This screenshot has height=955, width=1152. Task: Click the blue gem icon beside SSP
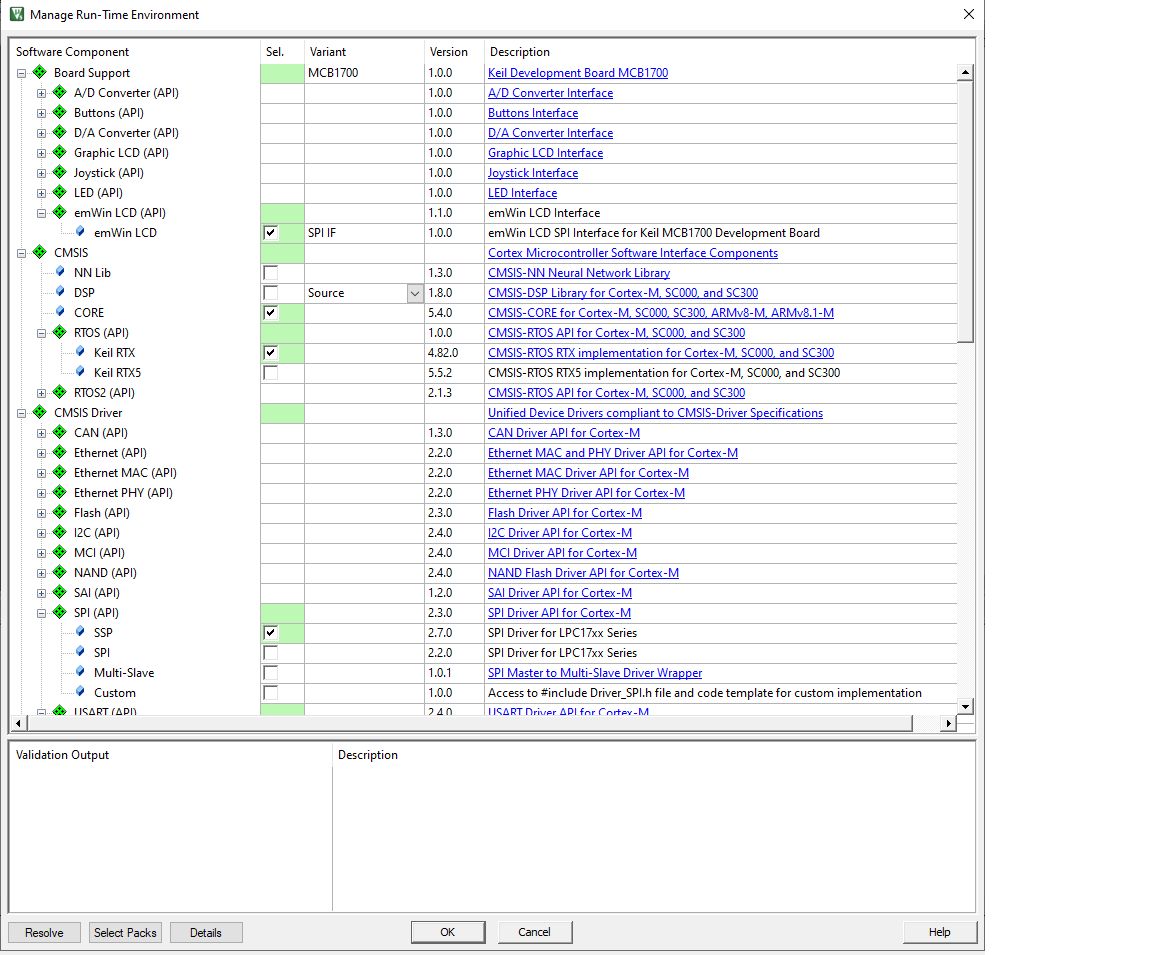[80, 632]
